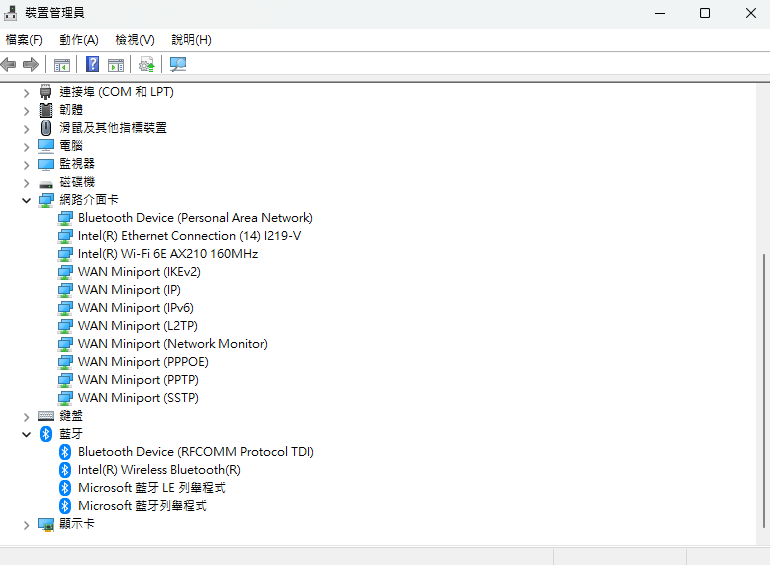Click the Intel Wi-Fi 6E AX210 adapter icon
Image resolution: width=770 pixels, height=565 pixels.
[65, 254]
